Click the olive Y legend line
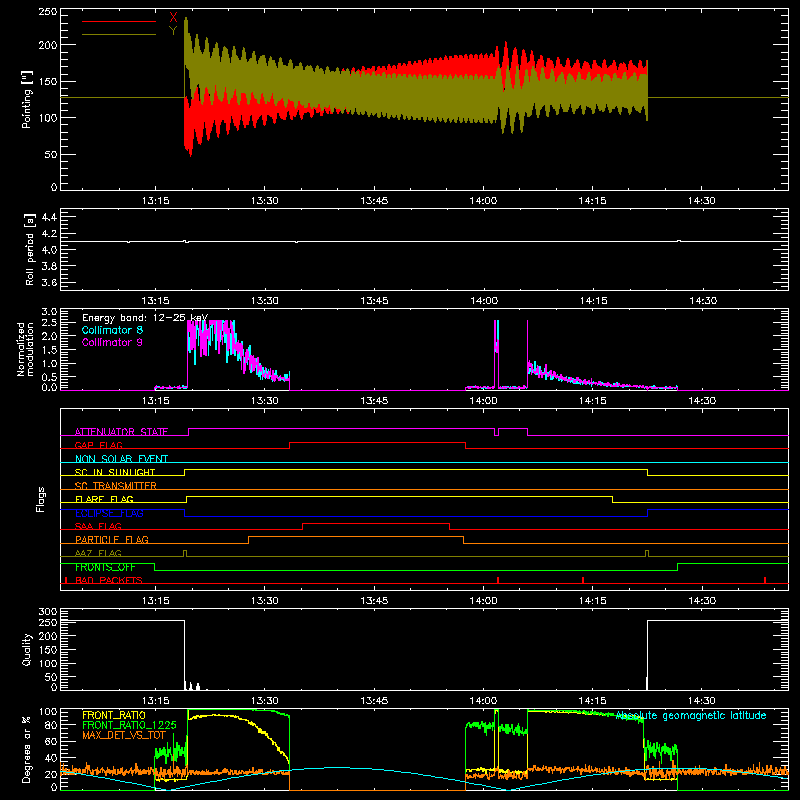This screenshot has width=800, height=800. coord(119,35)
